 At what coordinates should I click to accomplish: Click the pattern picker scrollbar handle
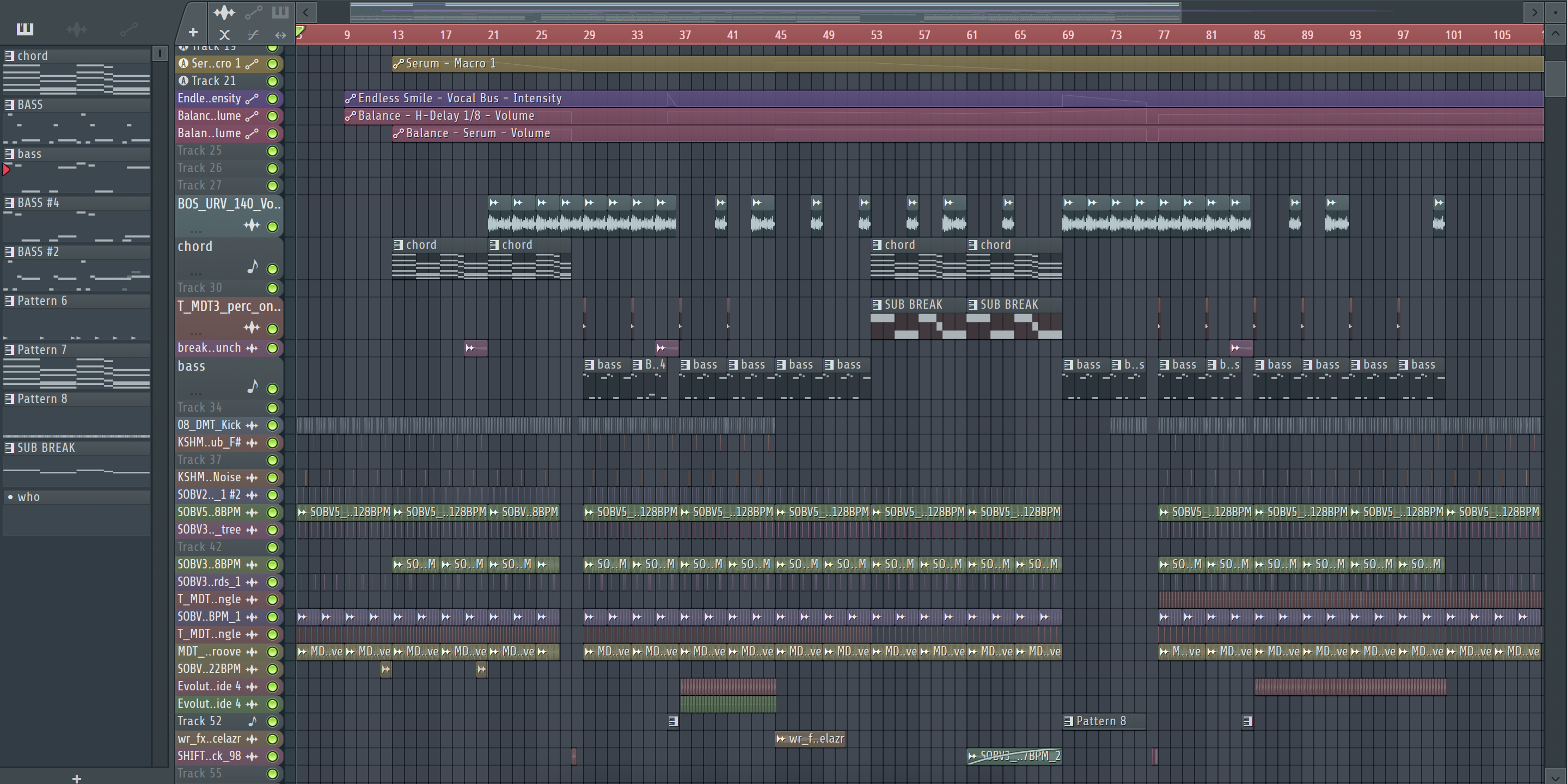click(160, 53)
